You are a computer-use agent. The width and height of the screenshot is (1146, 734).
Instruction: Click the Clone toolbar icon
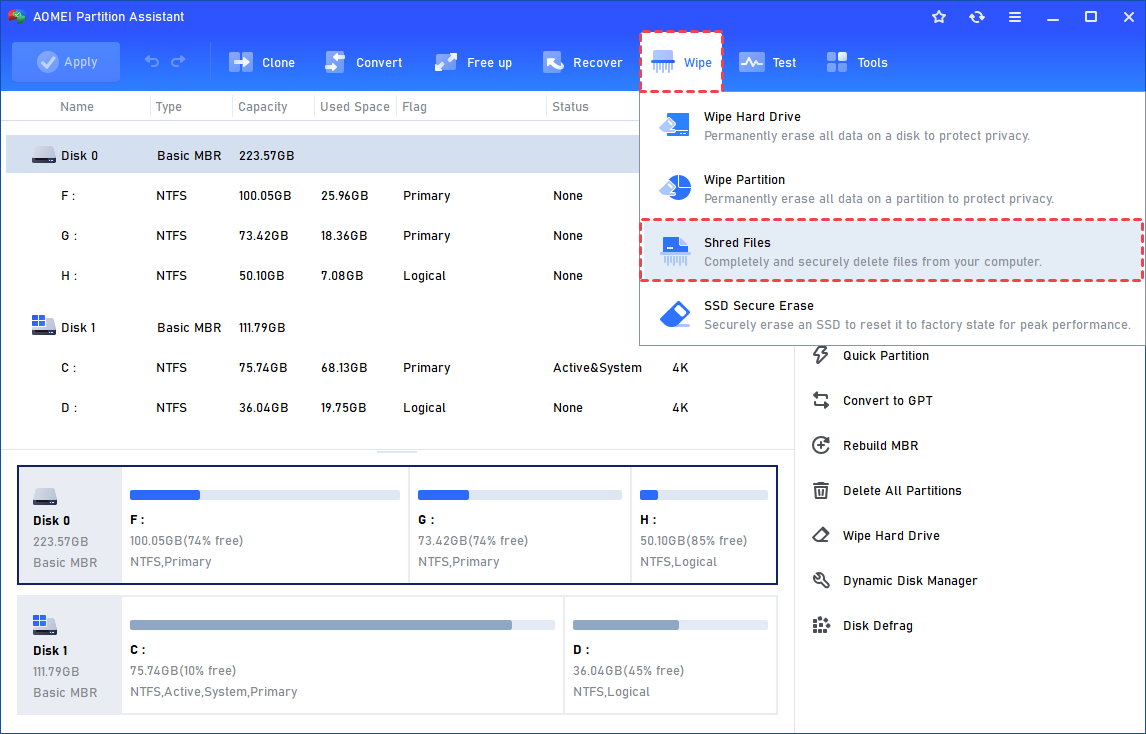tap(241, 62)
